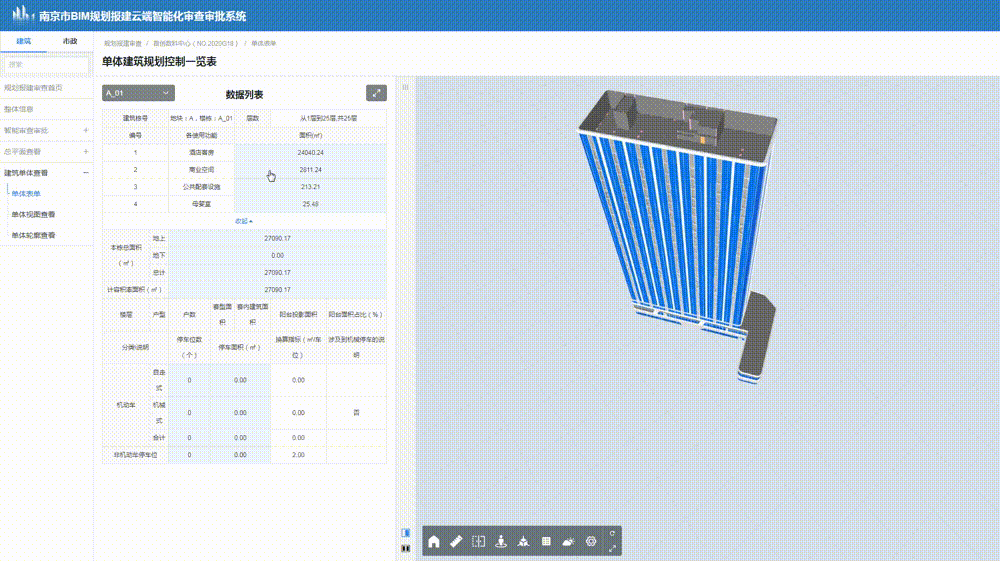The image size is (1000, 561).
Task: Switch to the 建筑 tab
Action: pos(24,41)
